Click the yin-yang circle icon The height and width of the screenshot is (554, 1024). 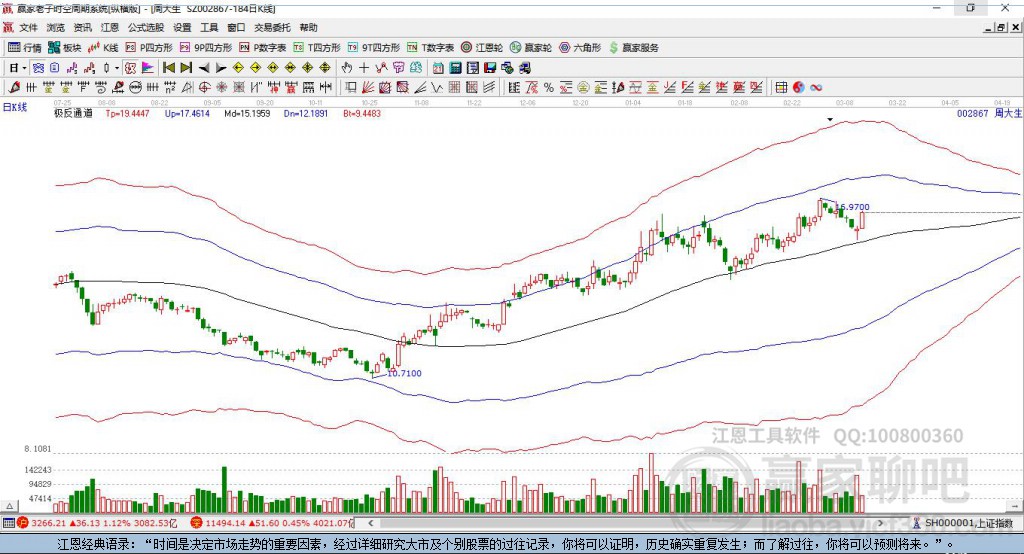click(x=799, y=88)
